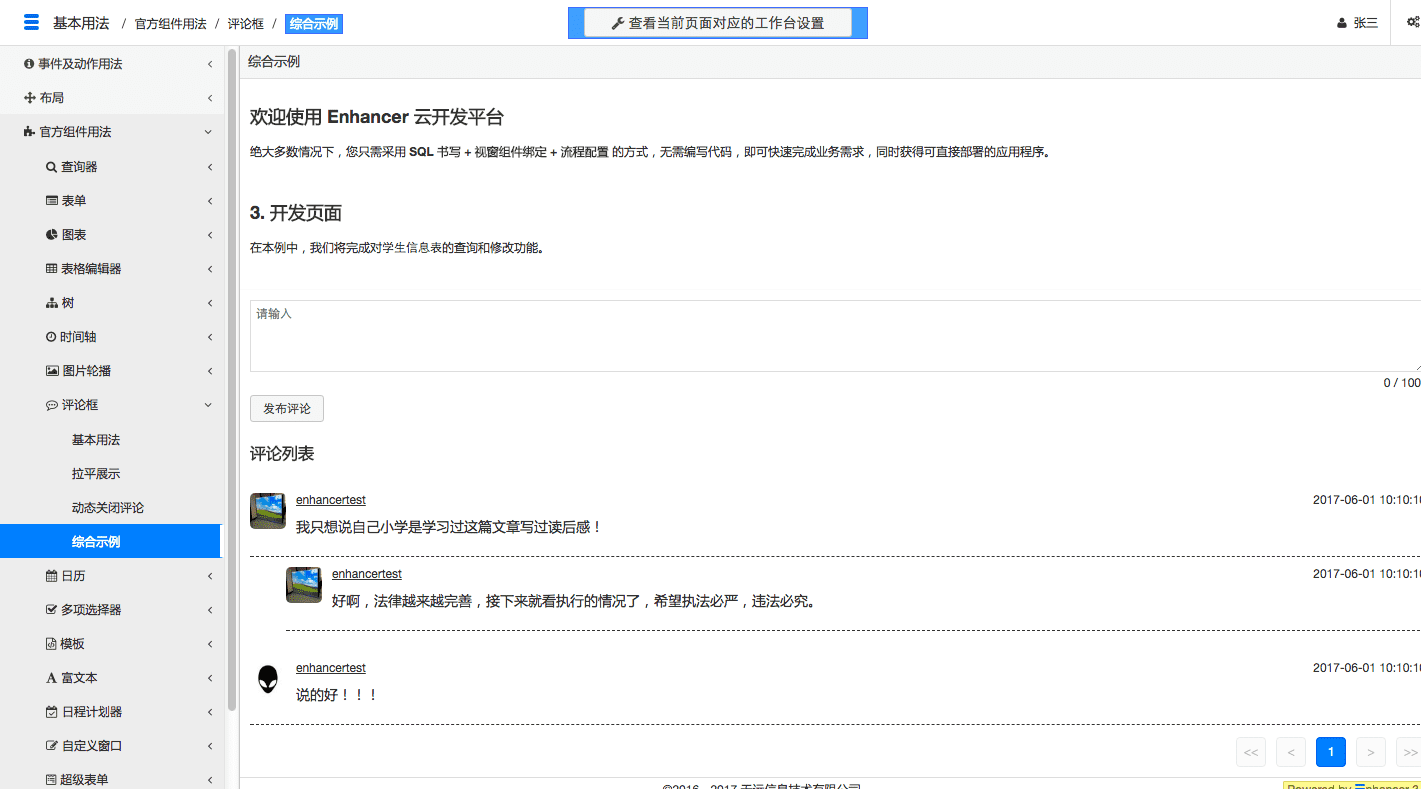Viewport: 1421px width, 789px height.
Task: Click 基本用法 title in the top bar
Action: [x=81, y=23]
